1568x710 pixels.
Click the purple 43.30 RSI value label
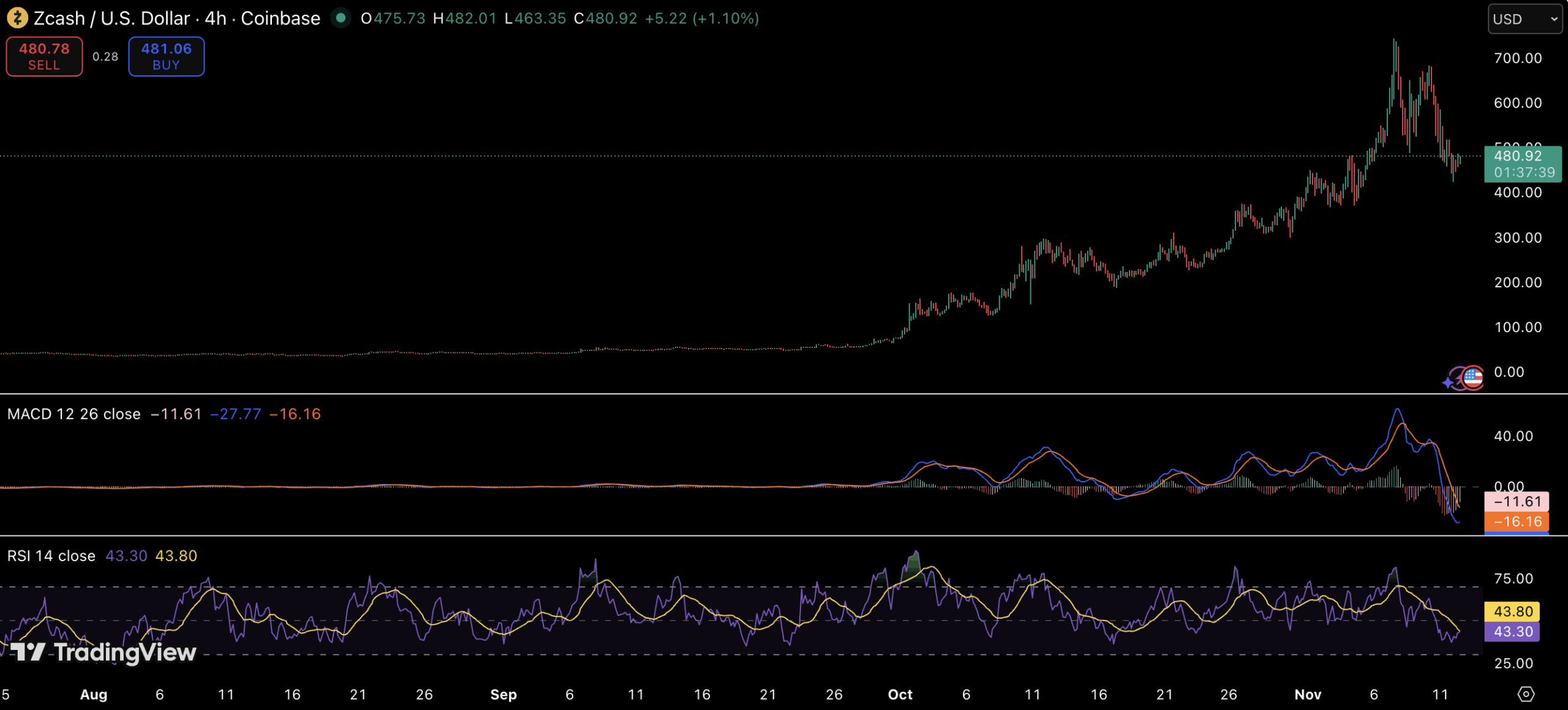1512,632
